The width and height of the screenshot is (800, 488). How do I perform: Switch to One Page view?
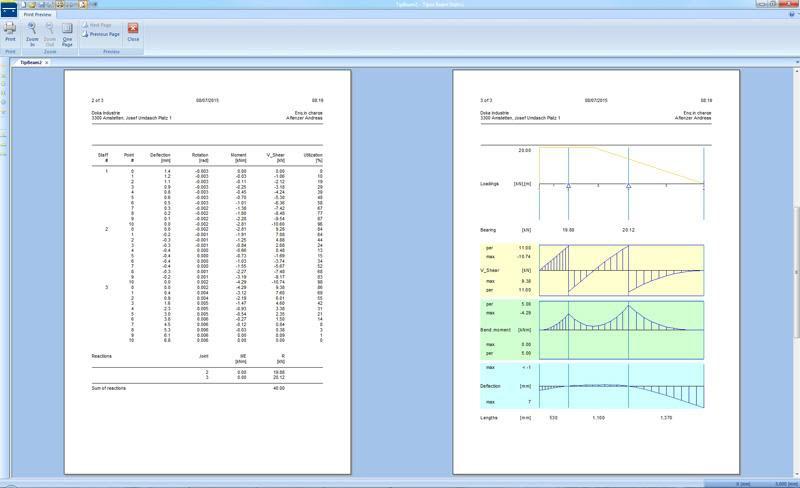tap(68, 33)
